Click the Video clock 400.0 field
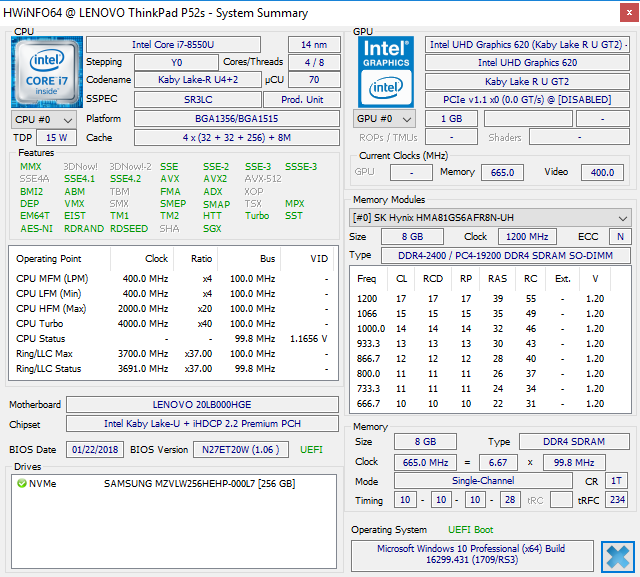Viewport: 640px width, 577px height. tap(602, 172)
